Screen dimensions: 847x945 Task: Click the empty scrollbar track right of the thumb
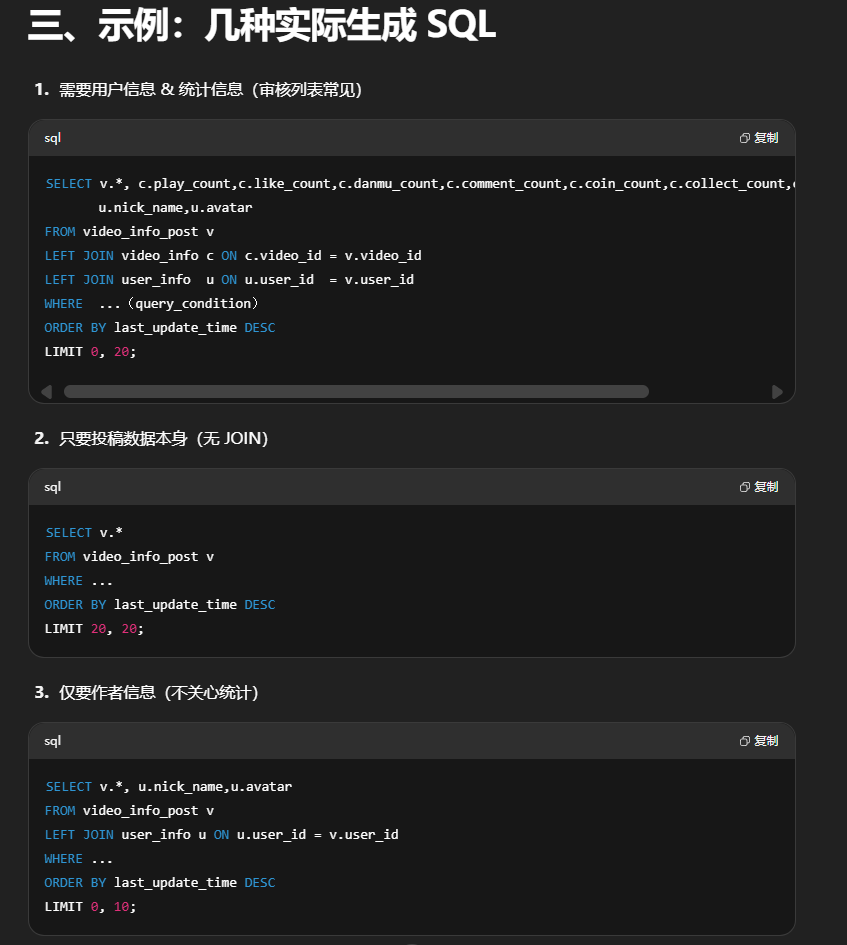pyautogui.click(x=708, y=392)
